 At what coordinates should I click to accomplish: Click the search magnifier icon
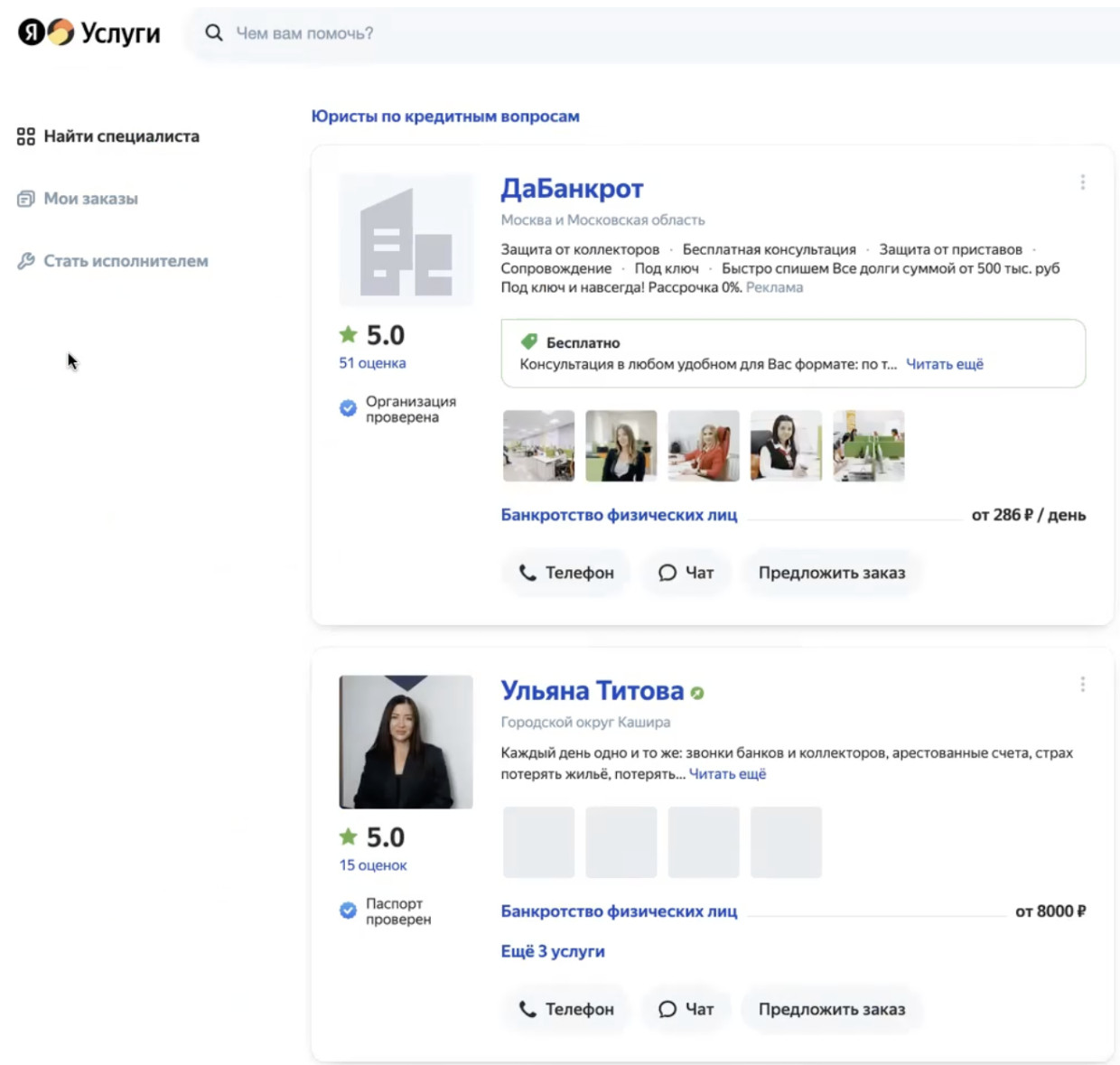(x=213, y=33)
